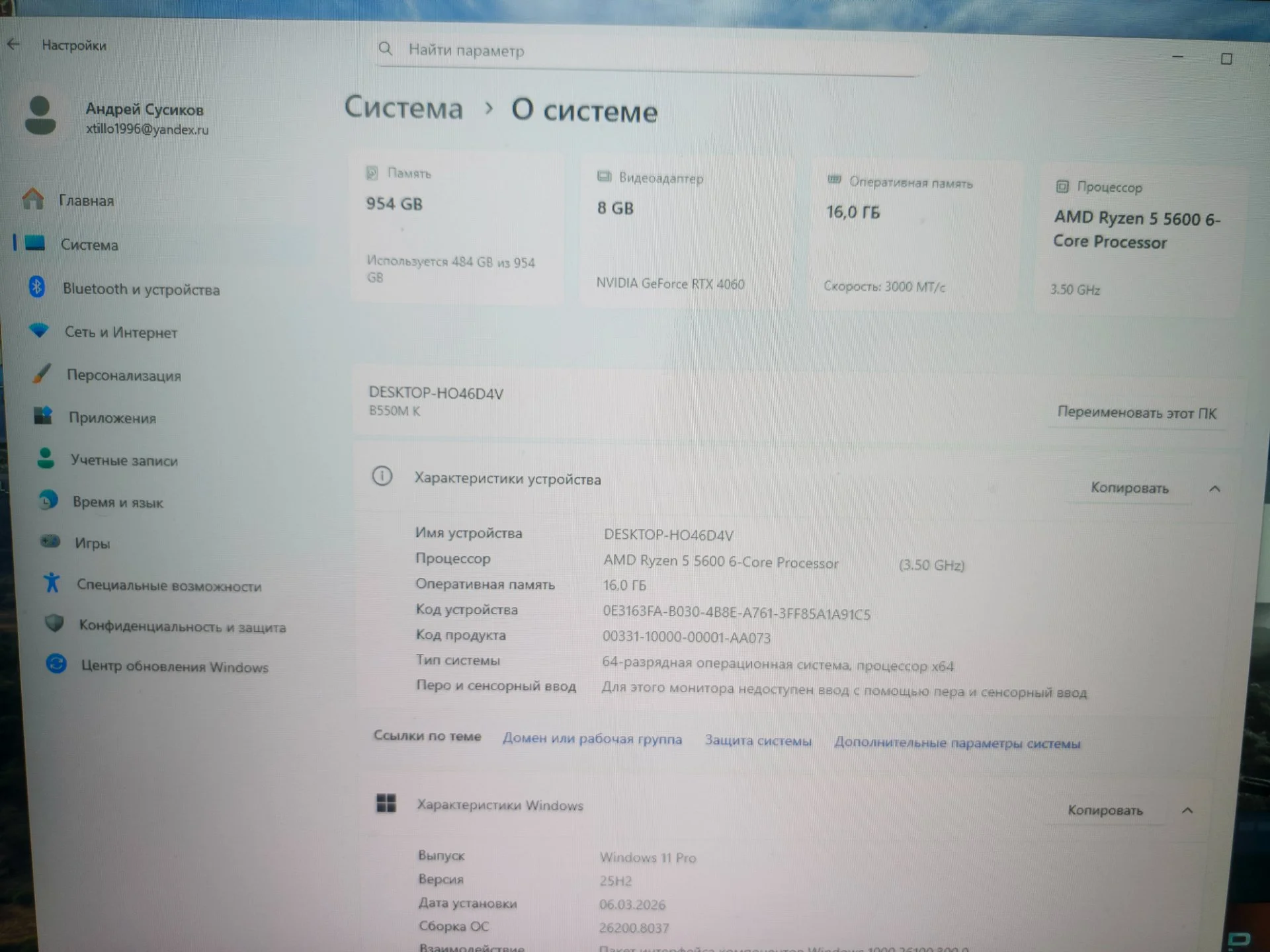The width and height of the screenshot is (1270, 952).
Task: Click Скорость: 3000 MT/с text
Action: coord(884,286)
